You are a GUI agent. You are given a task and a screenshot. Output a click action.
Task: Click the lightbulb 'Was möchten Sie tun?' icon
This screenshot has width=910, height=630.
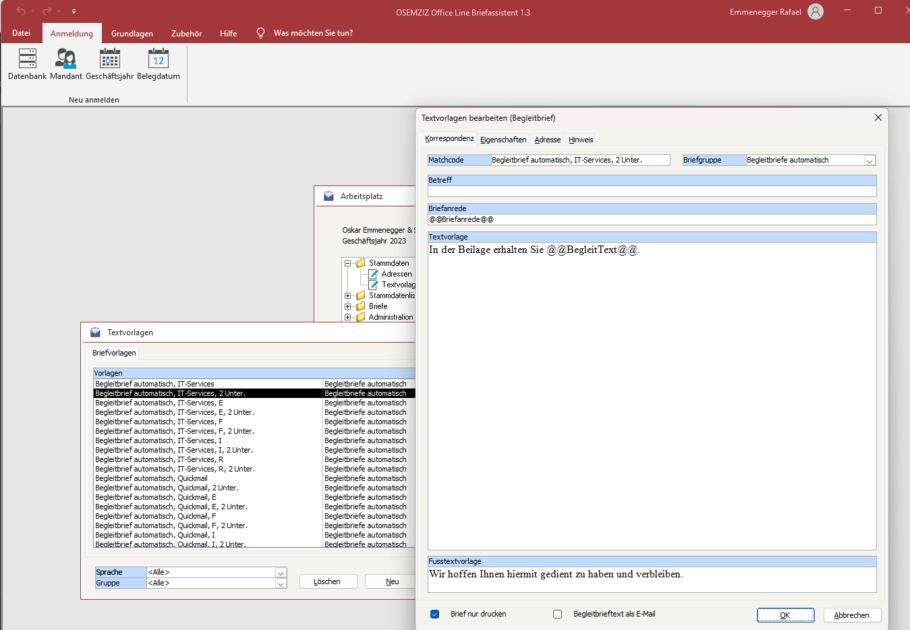[260, 32]
